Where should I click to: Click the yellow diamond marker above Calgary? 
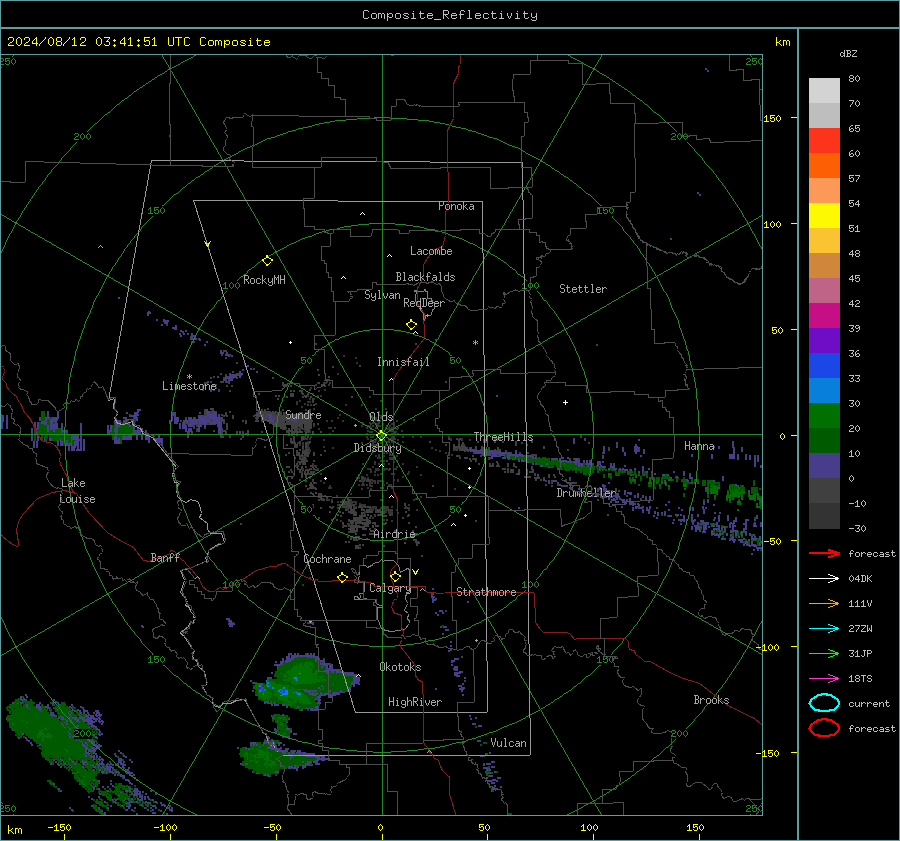tap(395, 576)
